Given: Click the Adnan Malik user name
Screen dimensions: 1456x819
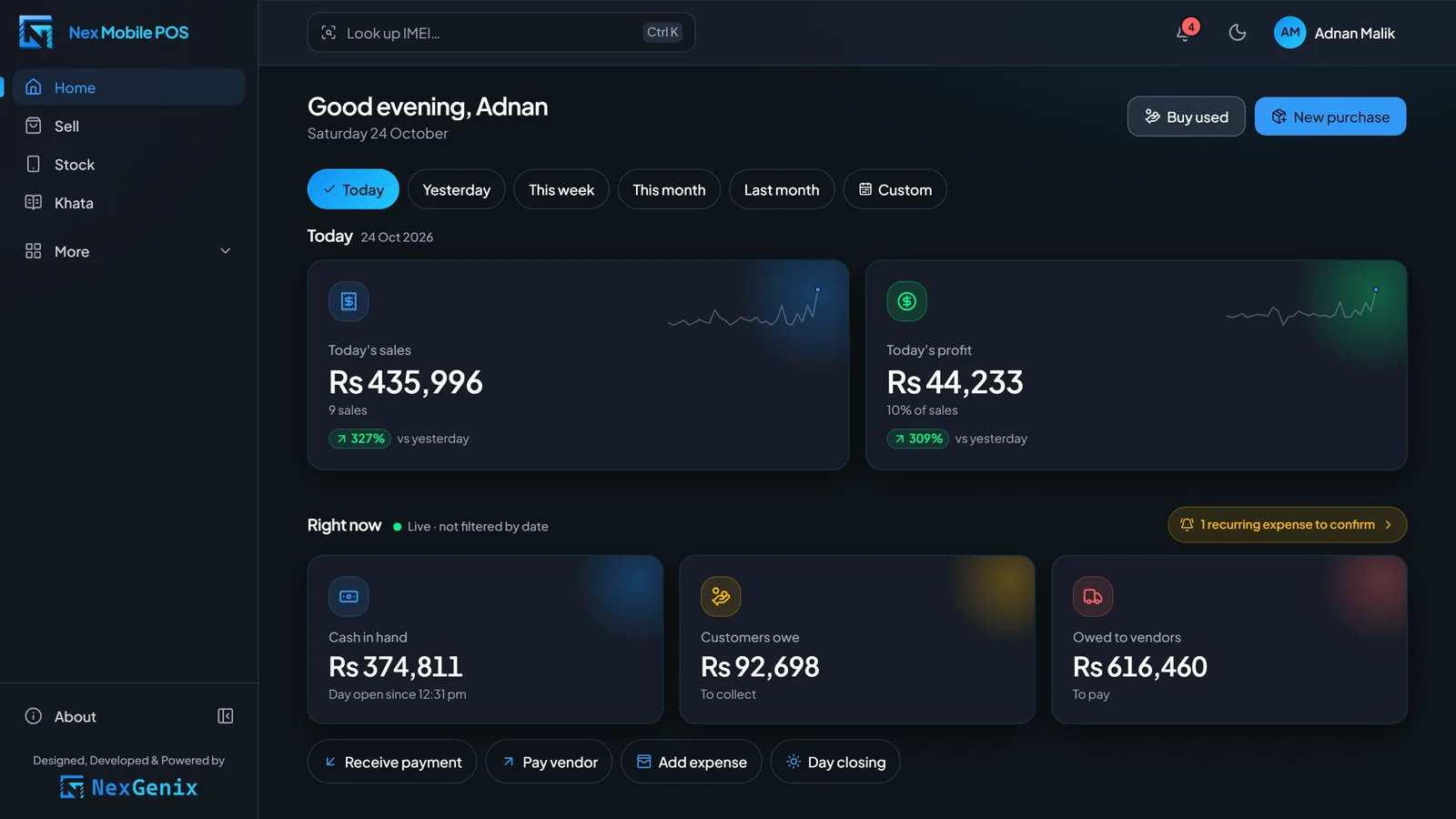Looking at the screenshot, I should pyautogui.click(x=1354, y=34).
